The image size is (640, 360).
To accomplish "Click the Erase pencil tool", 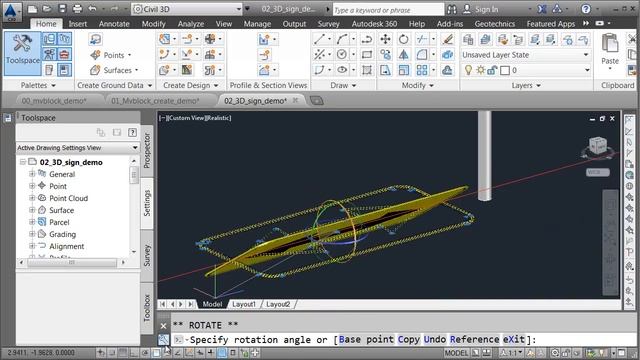I will pos(447,39).
